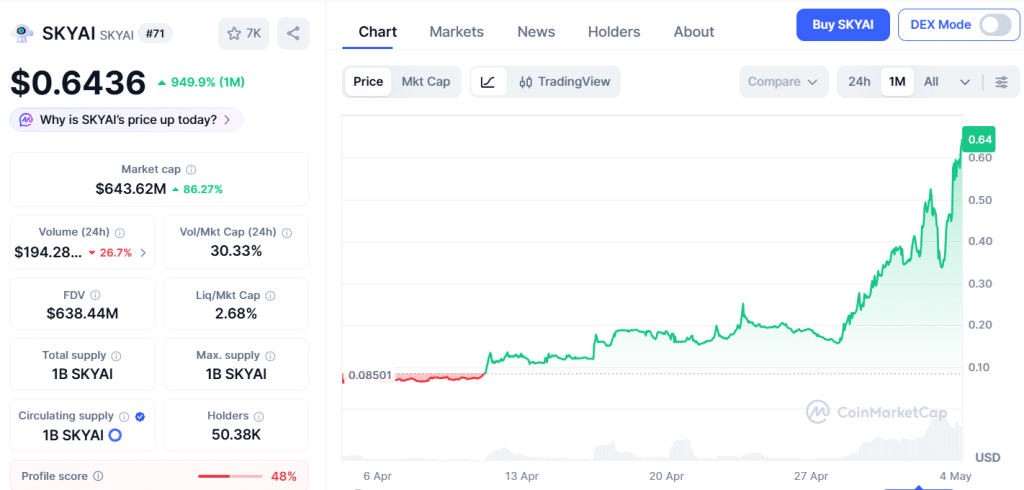Click the $643.62M market cap value
The image size is (1024, 490).
coord(131,189)
